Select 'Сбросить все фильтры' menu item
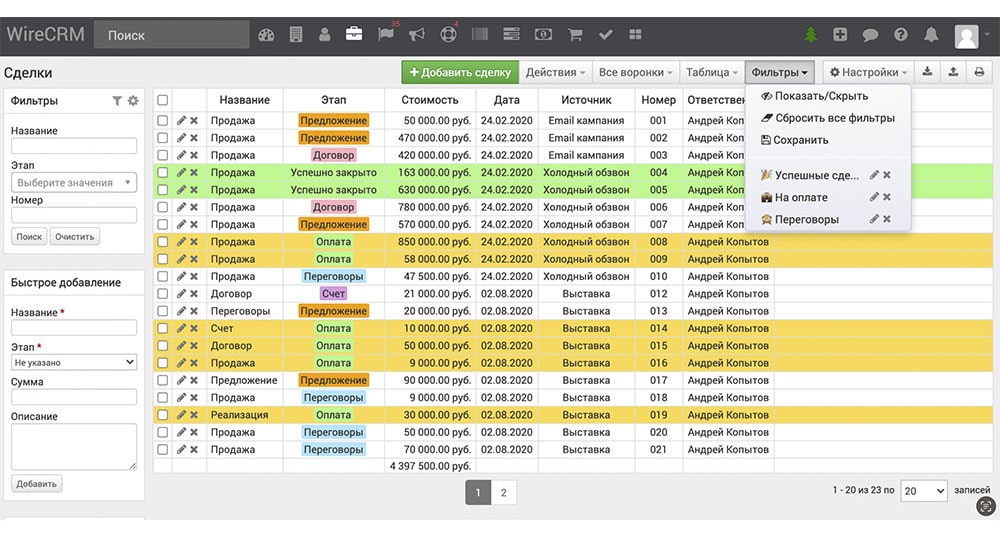The image size is (1000, 545). tap(827, 118)
